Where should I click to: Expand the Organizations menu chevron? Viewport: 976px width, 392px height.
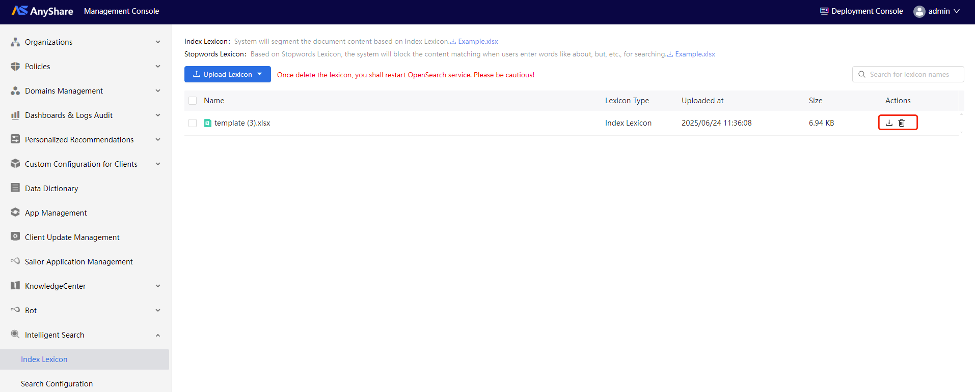pos(158,42)
